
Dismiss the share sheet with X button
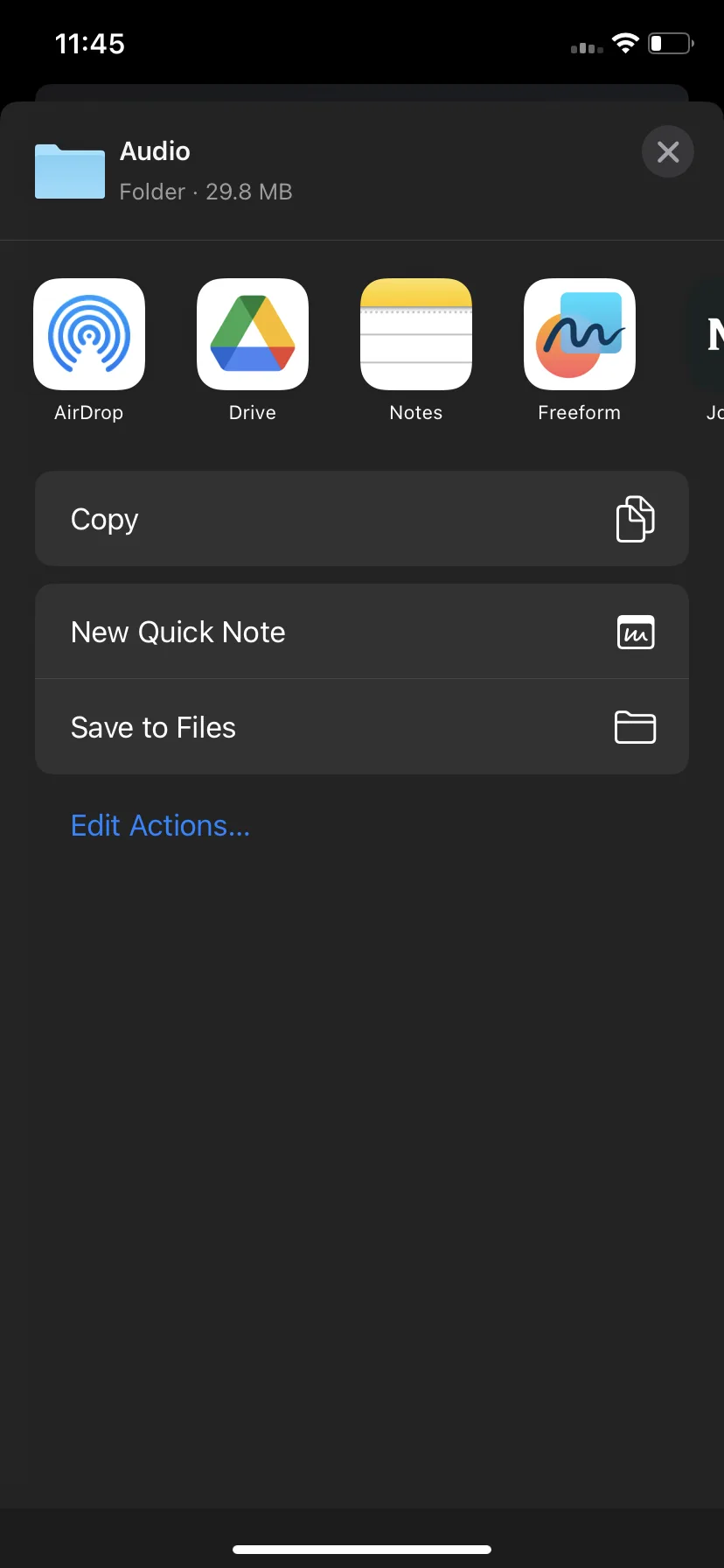coord(668,152)
